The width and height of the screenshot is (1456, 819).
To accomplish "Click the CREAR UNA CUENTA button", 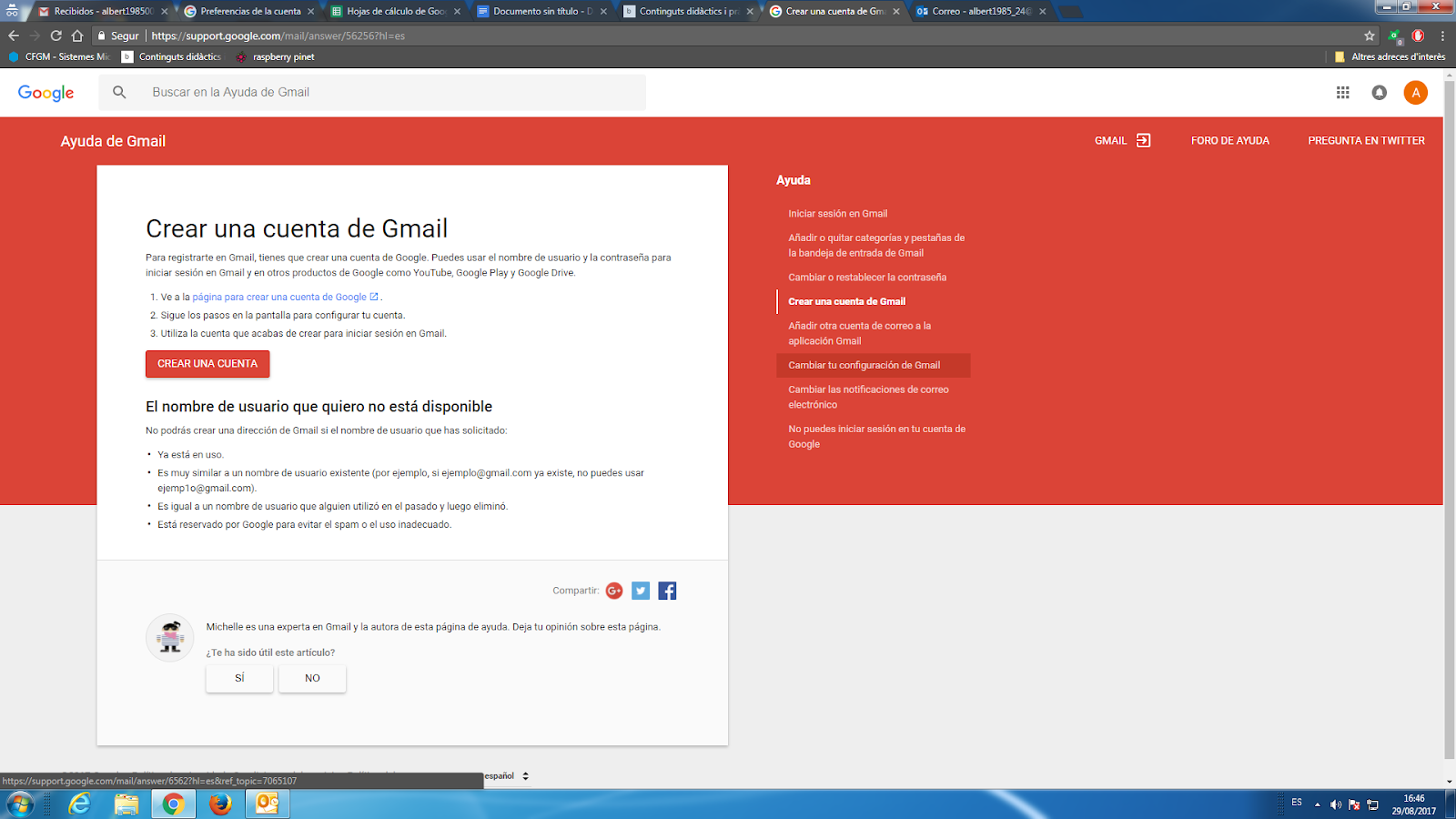I will click(207, 364).
